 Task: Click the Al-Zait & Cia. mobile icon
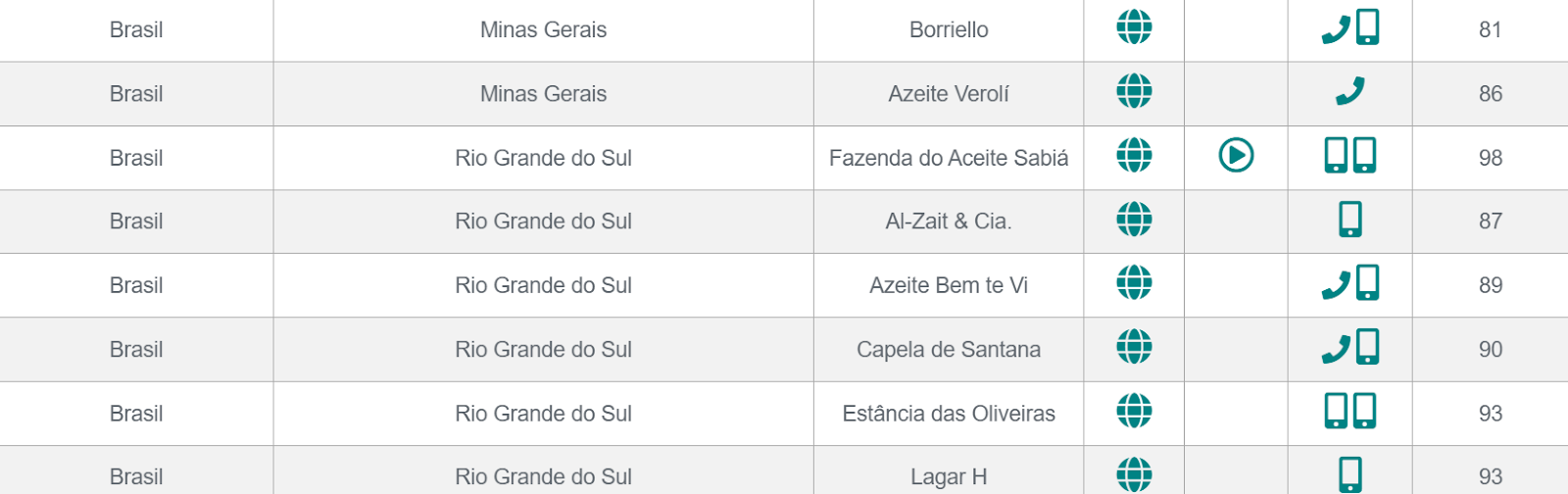click(1350, 220)
